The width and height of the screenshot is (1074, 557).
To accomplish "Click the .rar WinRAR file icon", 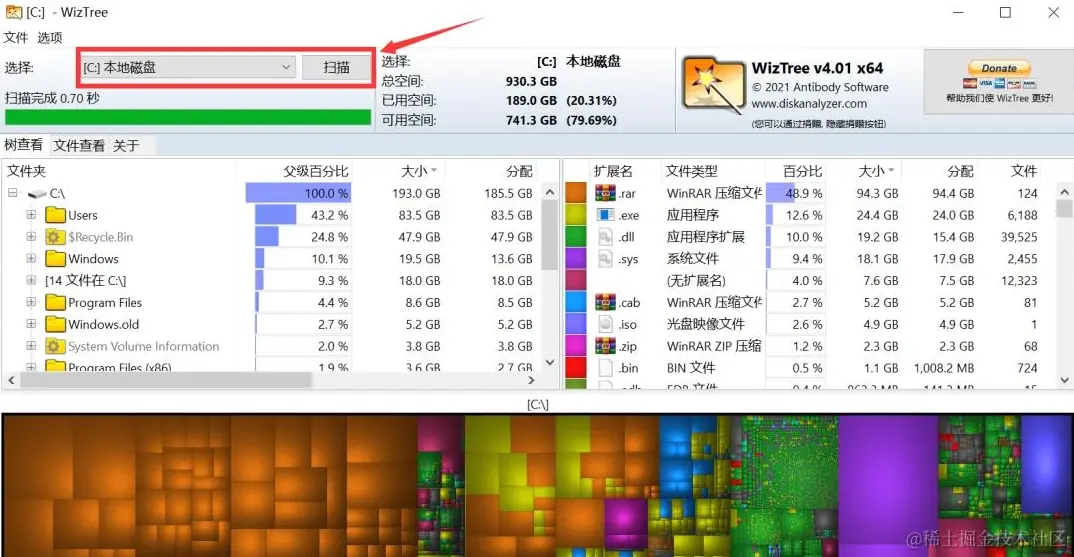I will 605,193.
